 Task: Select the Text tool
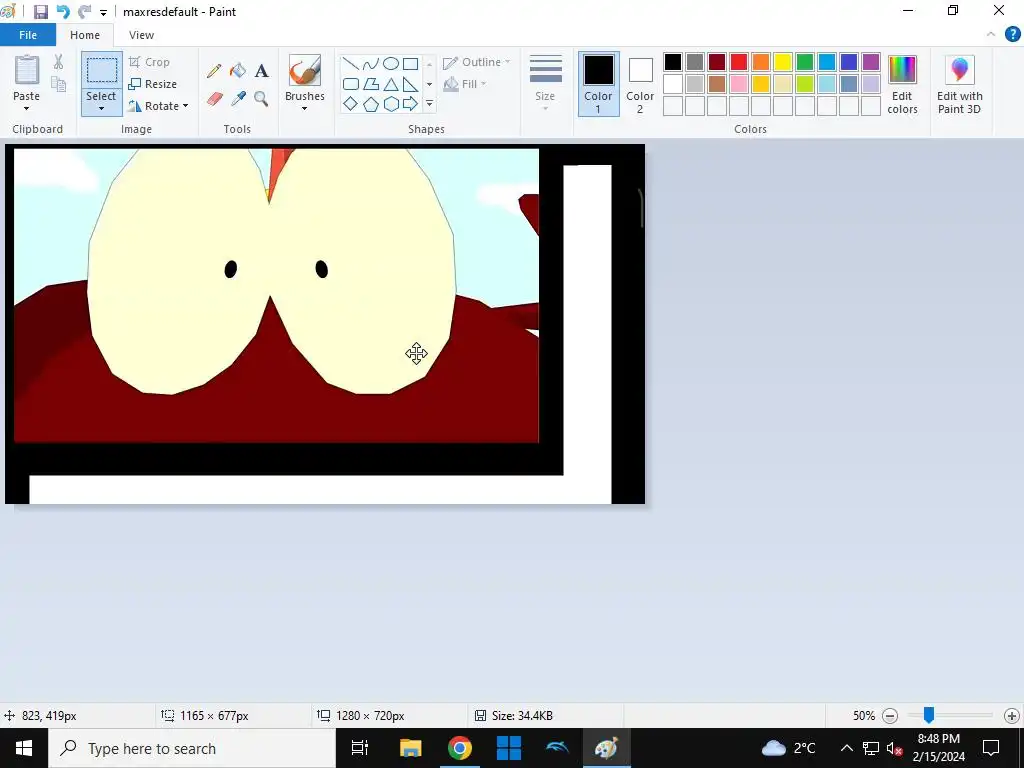pos(261,71)
